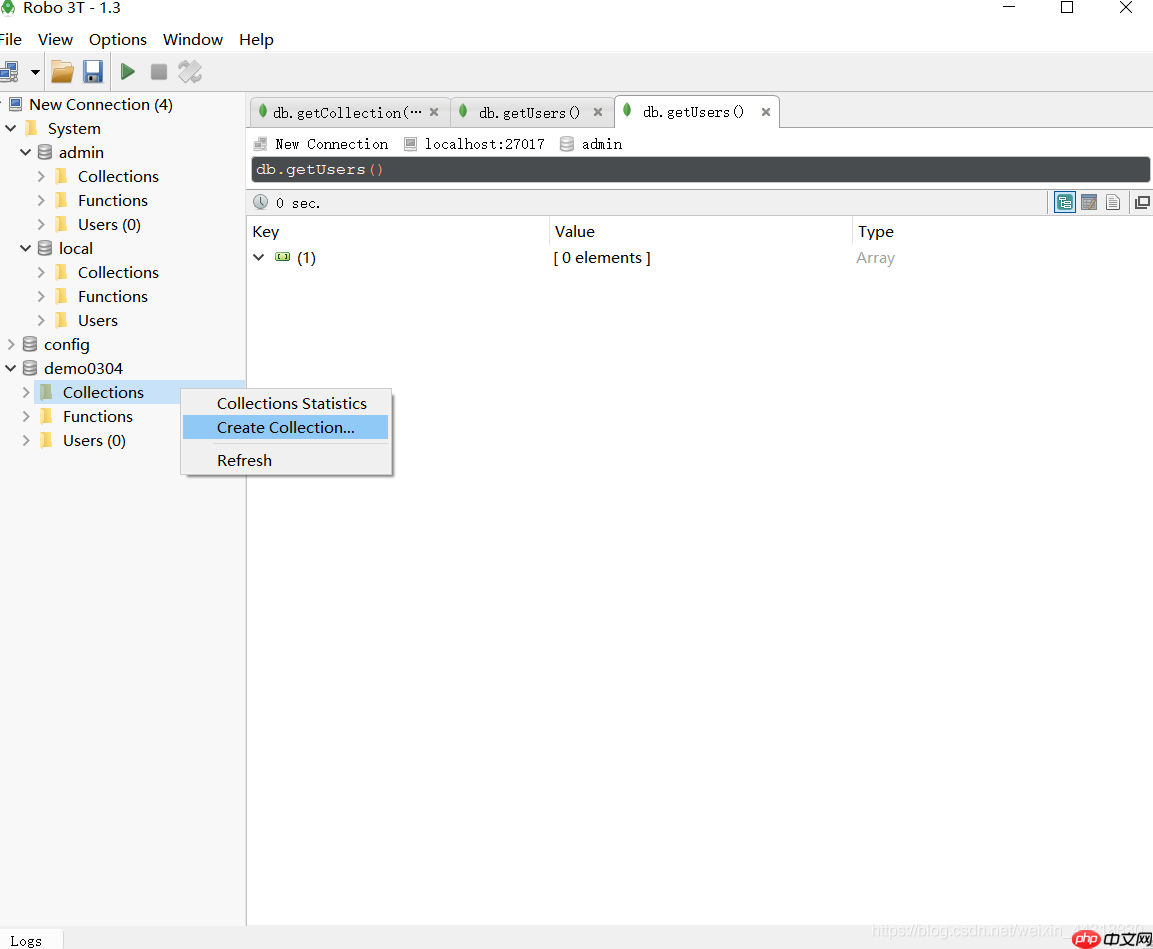The image size is (1153, 949).
Task: Click the Save floppy disk icon
Action: click(93, 72)
